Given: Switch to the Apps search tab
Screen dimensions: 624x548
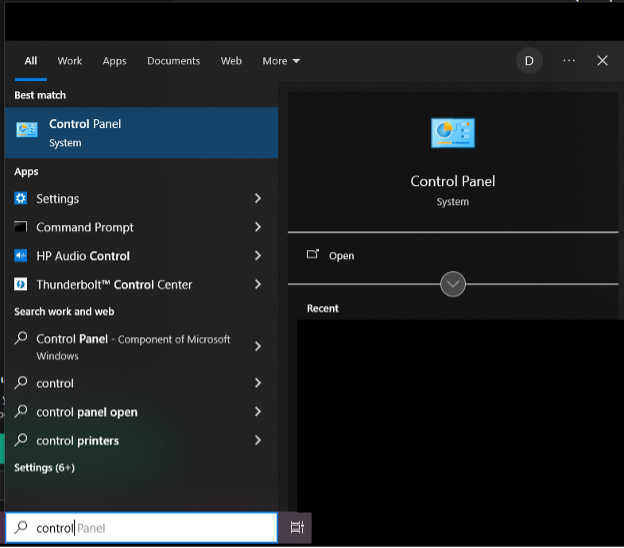Looking at the screenshot, I should pyautogui.click(x=114, y=61).
